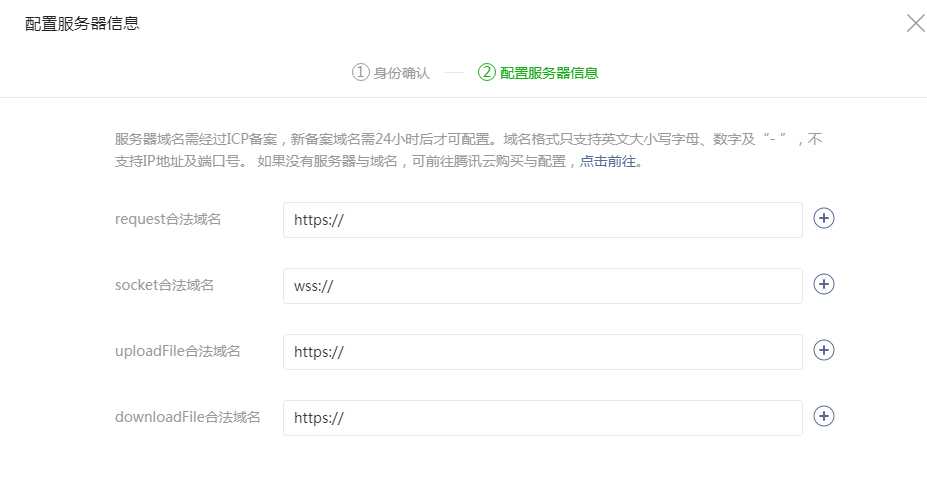Add another socket合法域名 entry with plus icon

coord(824,284)
